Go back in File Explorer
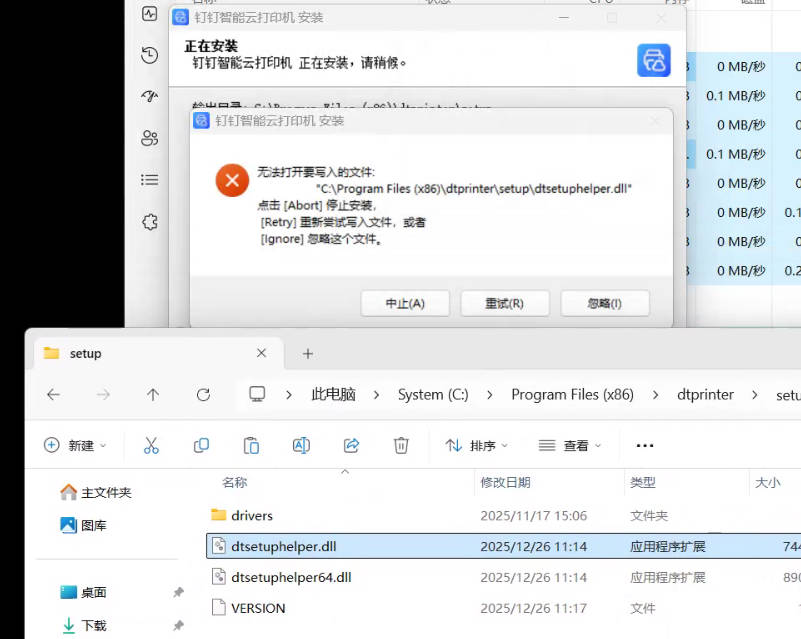 coord(53,394)
